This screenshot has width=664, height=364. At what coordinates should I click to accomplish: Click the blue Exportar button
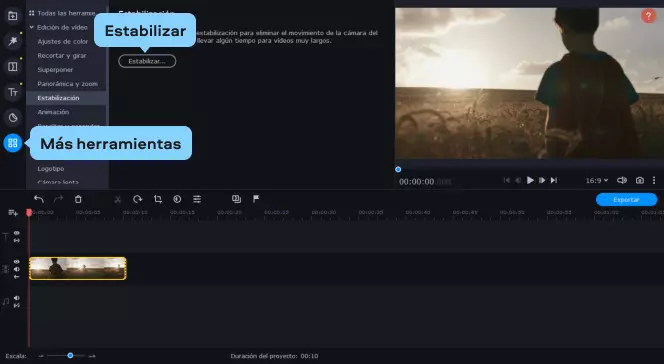pos(626,199)
